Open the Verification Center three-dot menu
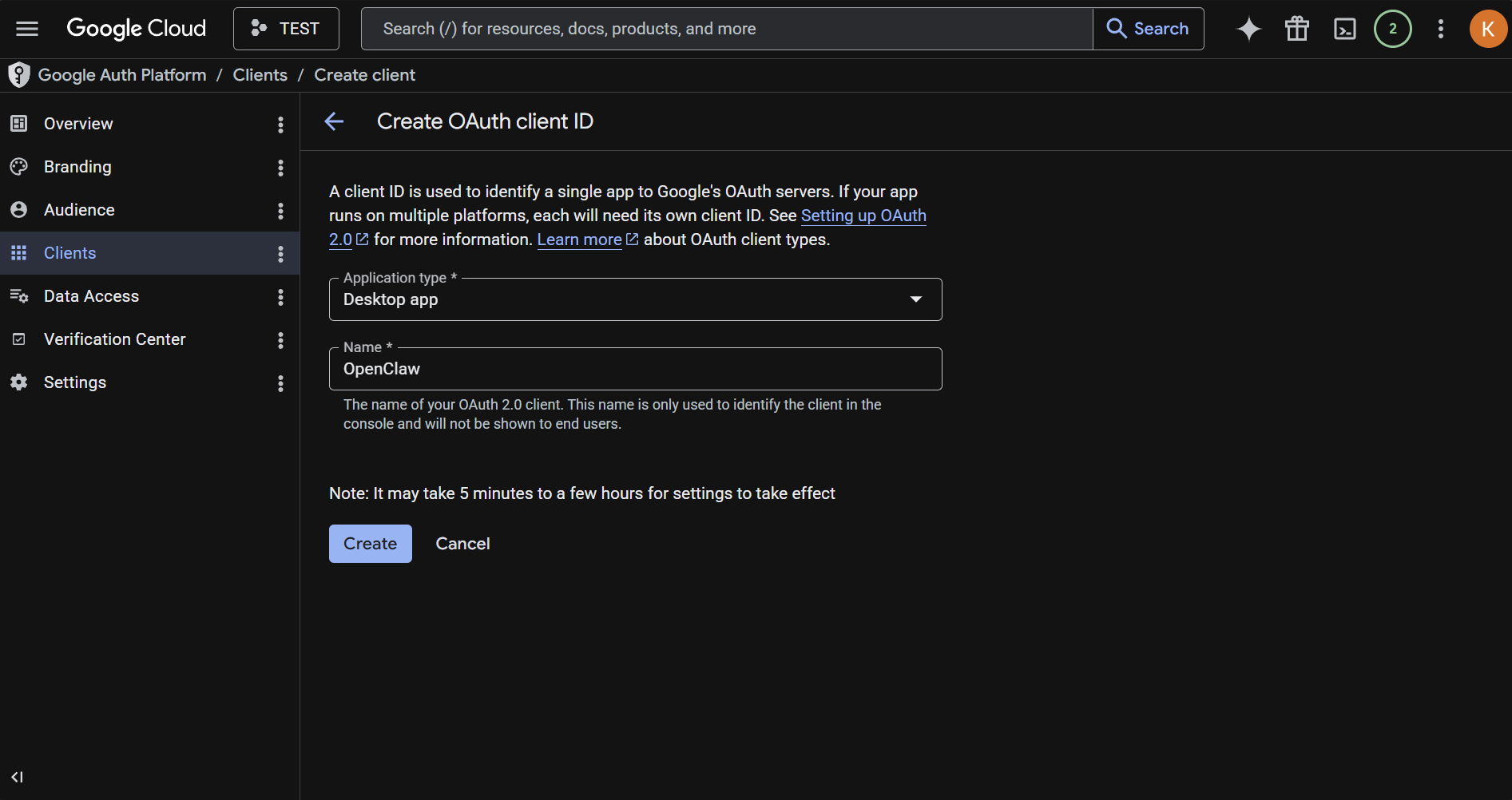 point(280,340)
